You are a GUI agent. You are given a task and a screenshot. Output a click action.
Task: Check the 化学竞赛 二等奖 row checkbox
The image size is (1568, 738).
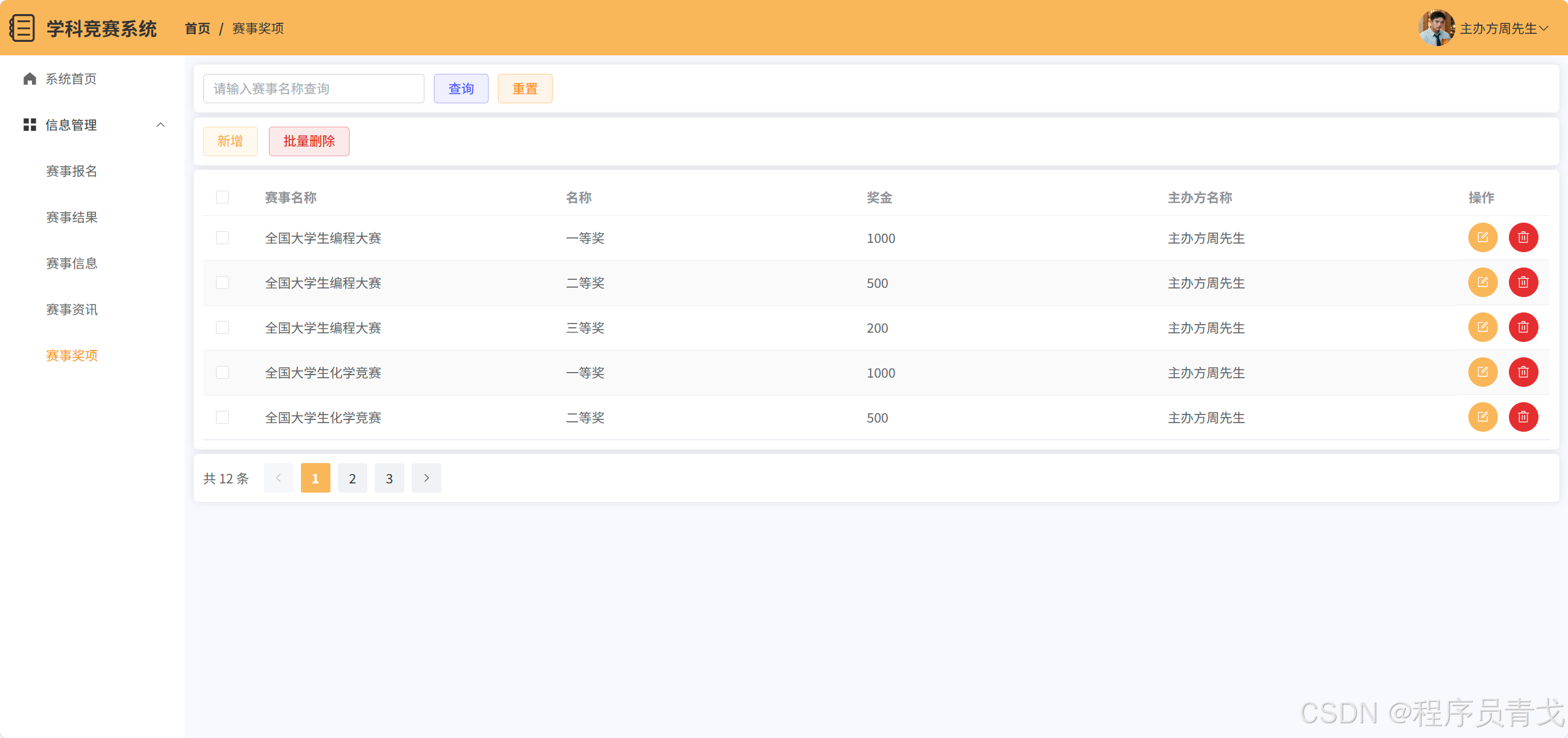click(222, 417)
